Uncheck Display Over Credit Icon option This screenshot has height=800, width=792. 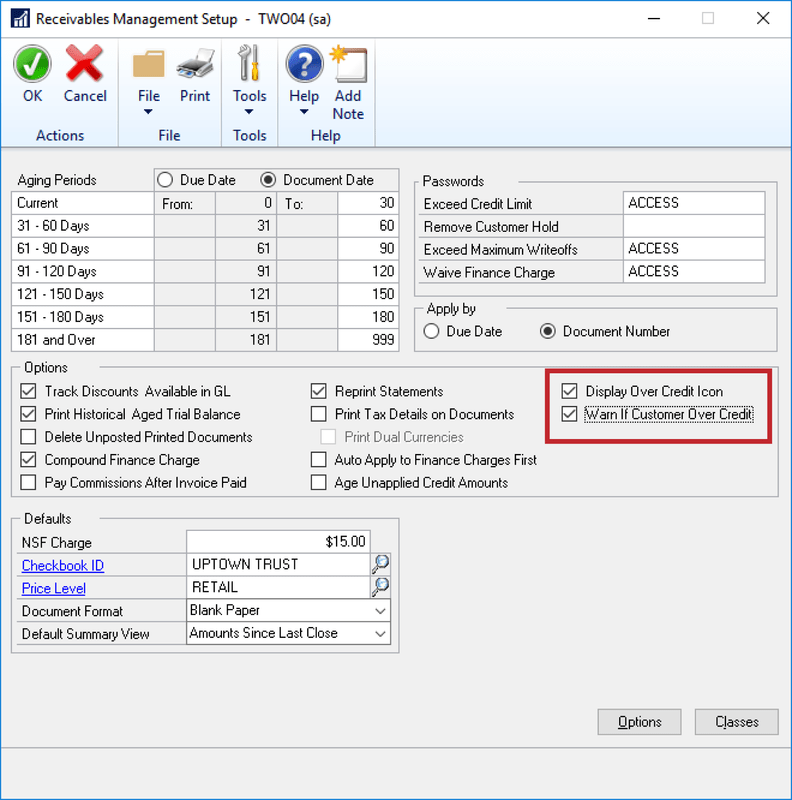(x=570, y=391)
